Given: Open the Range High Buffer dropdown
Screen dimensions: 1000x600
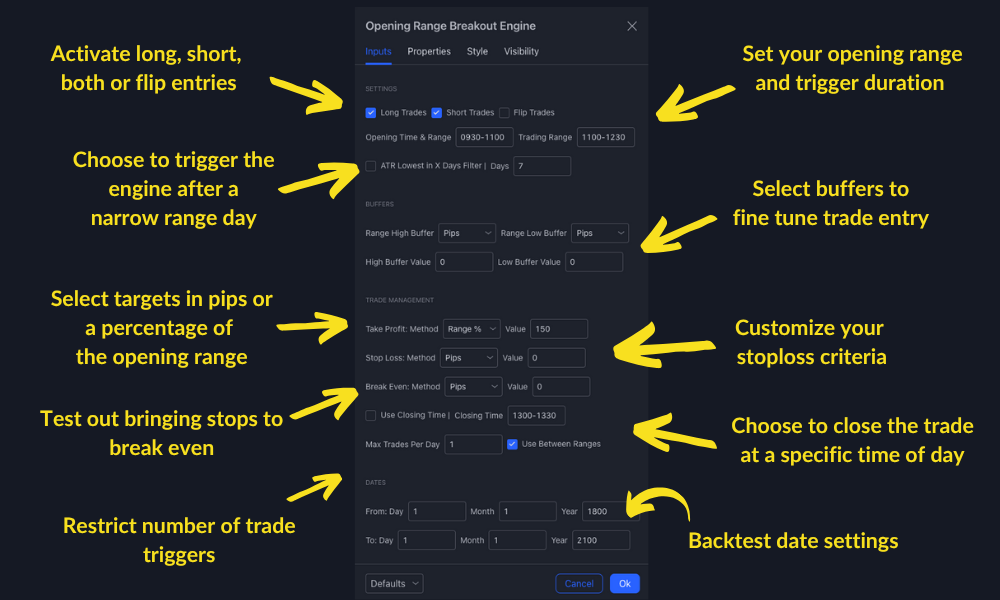Looking at the screenshot, I should [467, 233].
